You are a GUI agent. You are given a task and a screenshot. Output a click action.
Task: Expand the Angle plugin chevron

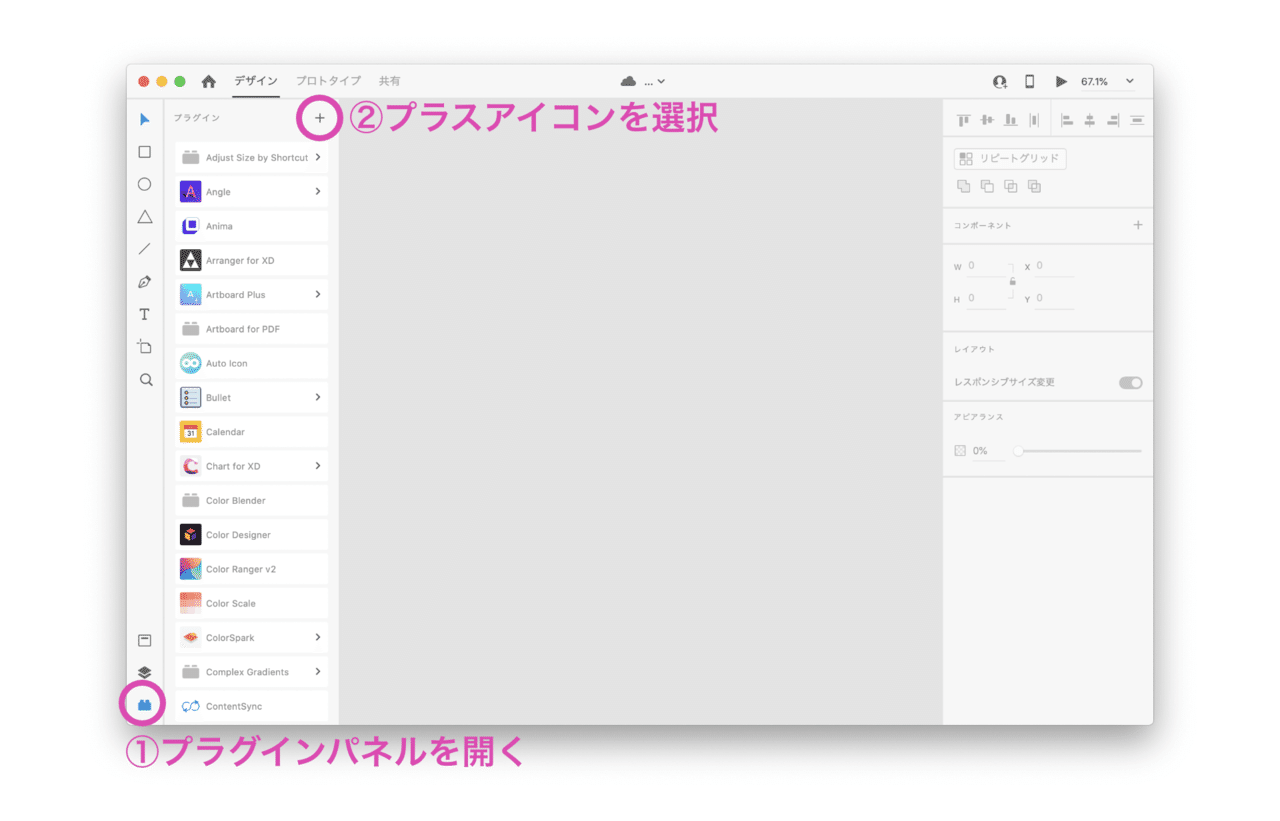(x=318, y=191)
